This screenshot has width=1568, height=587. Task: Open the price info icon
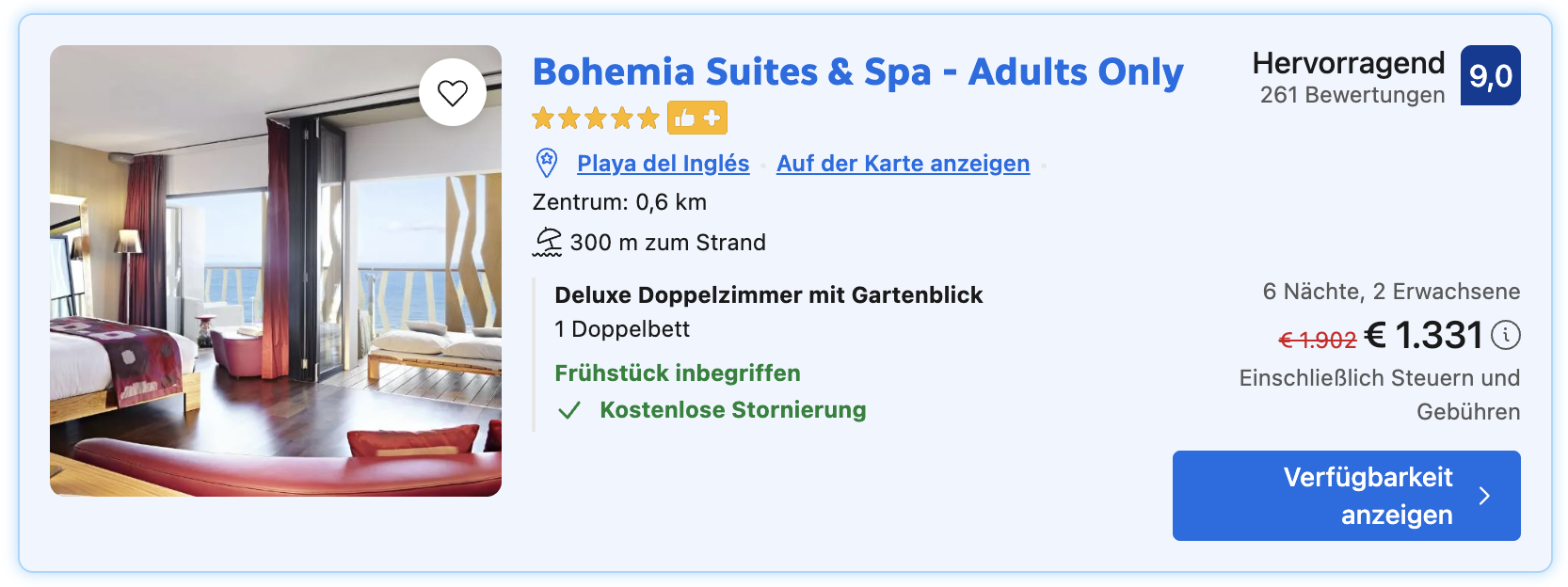pyautogui.click(x=1506, y=335)
